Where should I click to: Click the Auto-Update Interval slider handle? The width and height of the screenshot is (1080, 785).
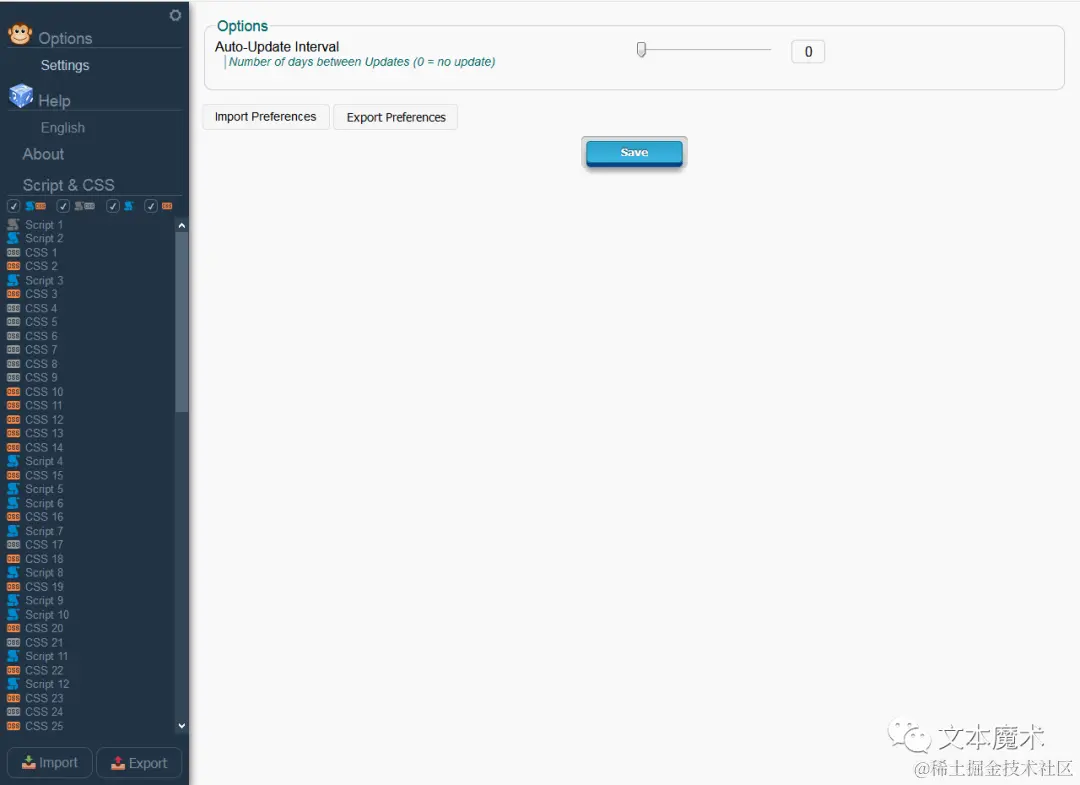[x=641, y=50]
